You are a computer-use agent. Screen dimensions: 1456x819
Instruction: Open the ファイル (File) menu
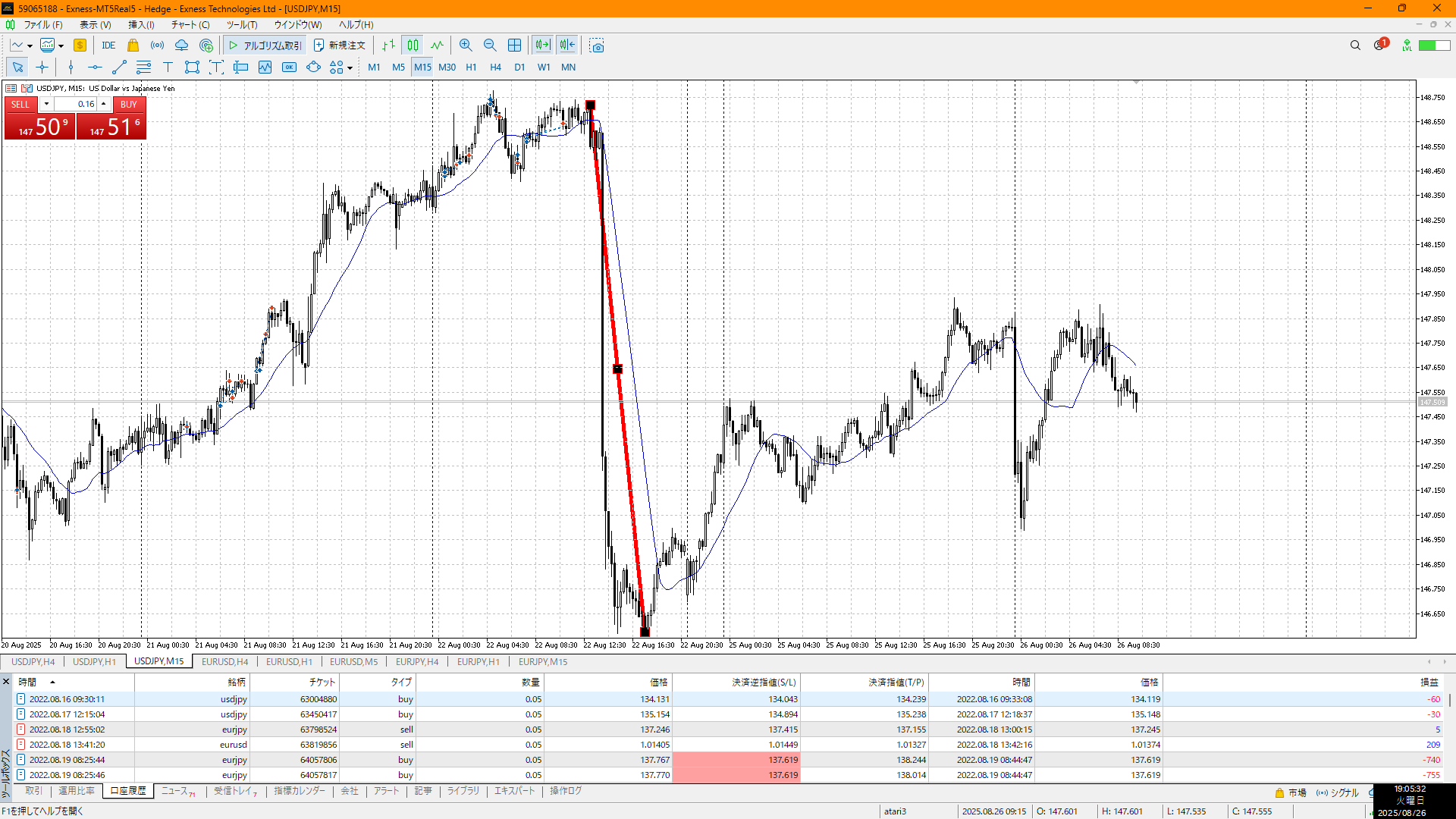pyautogui.click(x=43, y=25)
